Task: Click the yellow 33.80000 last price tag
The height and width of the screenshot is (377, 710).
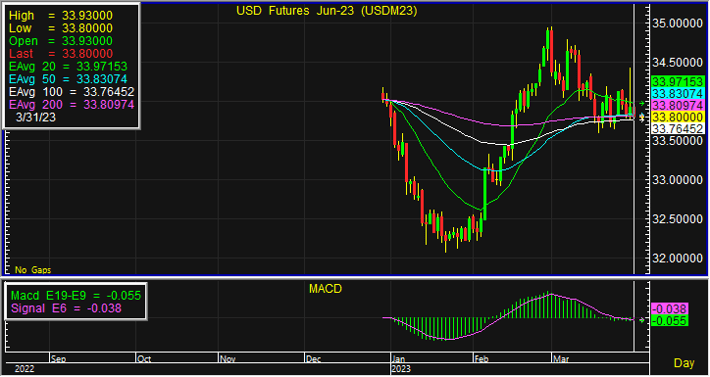Action: coord(677,117)
